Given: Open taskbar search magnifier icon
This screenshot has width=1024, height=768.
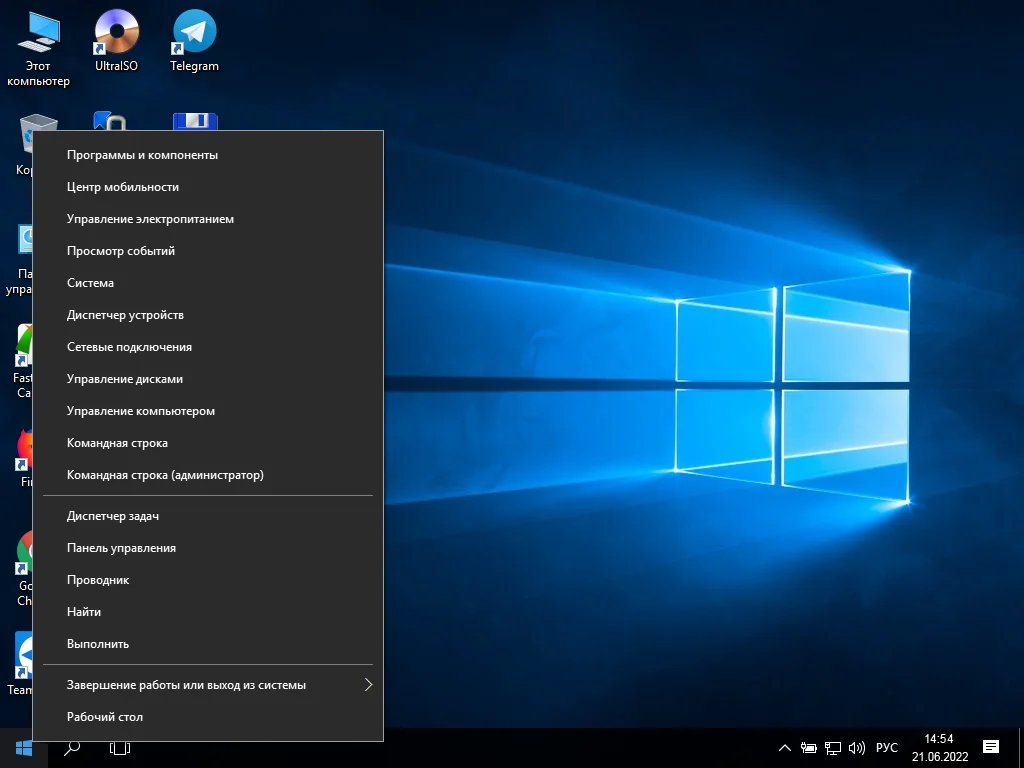Looking at the screenshot, I should tap(72, 748).
